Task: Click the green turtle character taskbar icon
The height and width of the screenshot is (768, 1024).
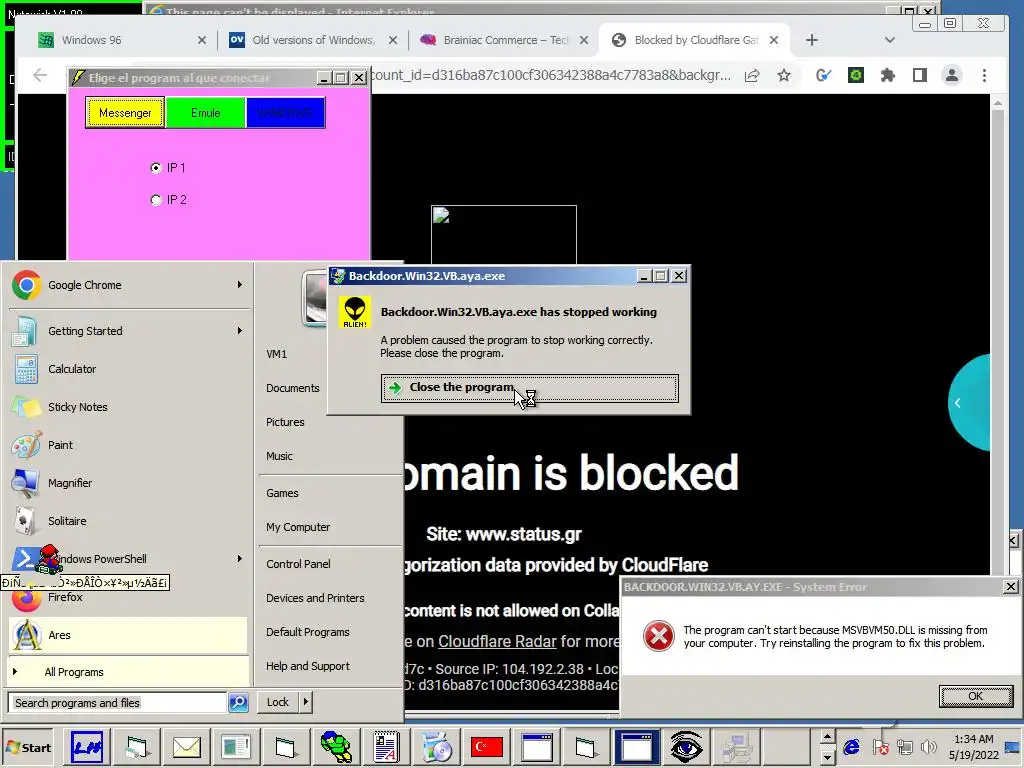Action: click(336, 747)
